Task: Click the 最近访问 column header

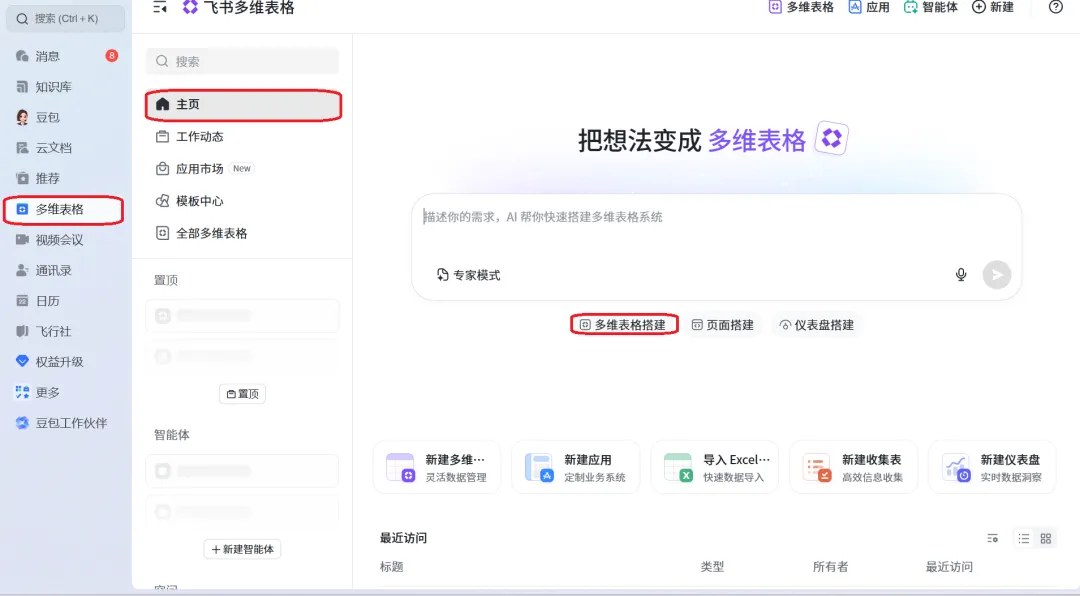Action: [x=949, y=567]
